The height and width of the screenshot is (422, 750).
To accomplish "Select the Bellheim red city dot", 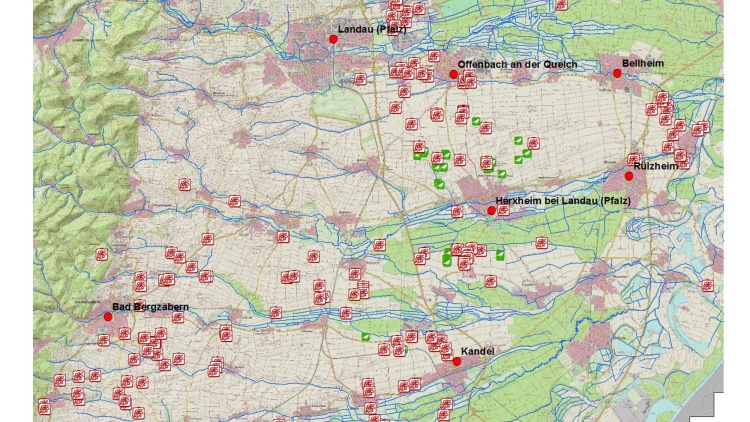I will pos(617,73).
